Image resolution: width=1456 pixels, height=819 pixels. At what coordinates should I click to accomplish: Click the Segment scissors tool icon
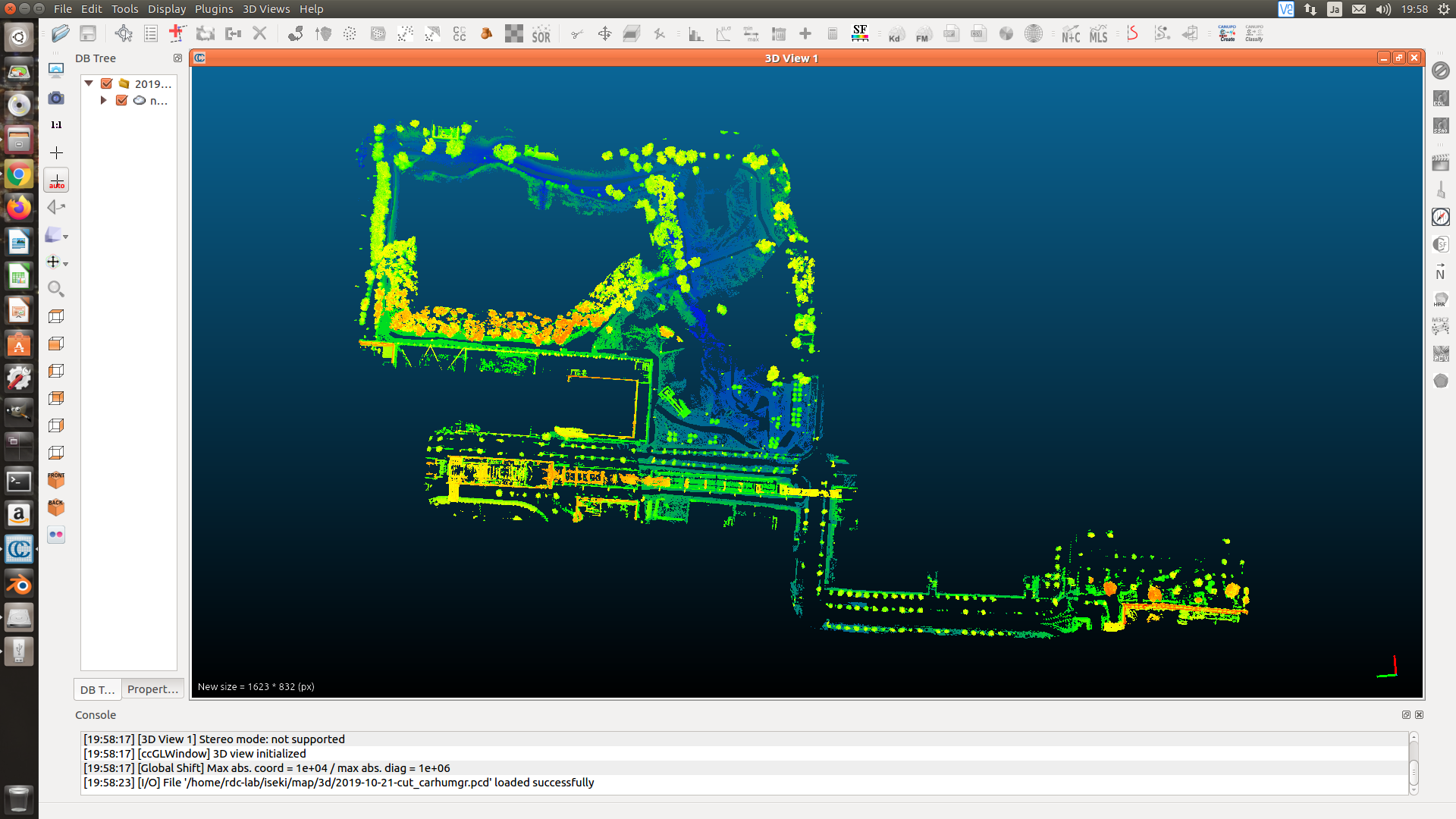pyautogui.click(x=577, y=34)
